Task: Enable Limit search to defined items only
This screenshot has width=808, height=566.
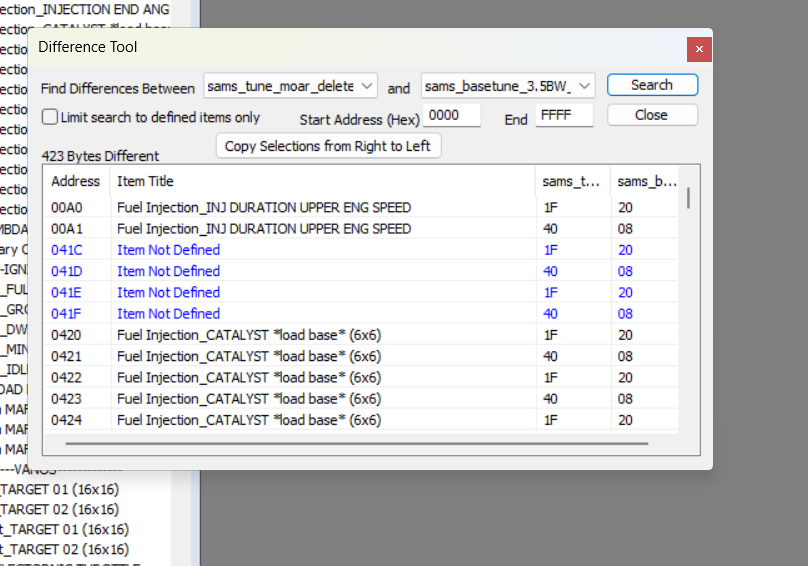Action: [50, 117]
